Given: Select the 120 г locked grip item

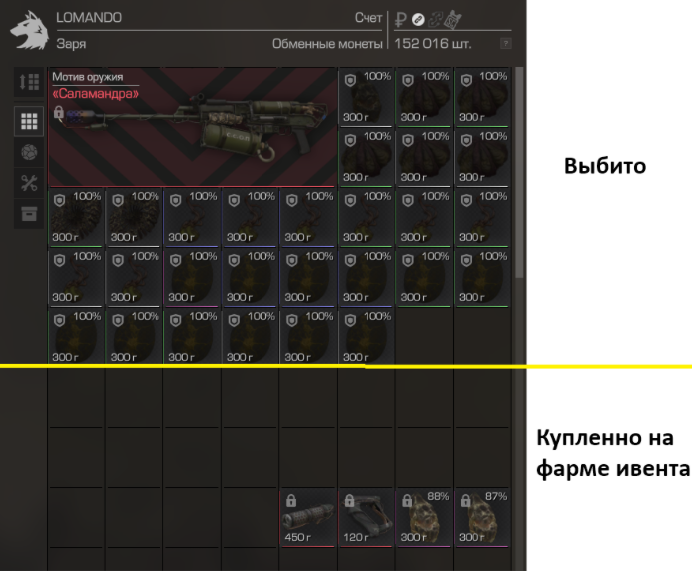Looking at the screenshot, I should coord(366,518).
